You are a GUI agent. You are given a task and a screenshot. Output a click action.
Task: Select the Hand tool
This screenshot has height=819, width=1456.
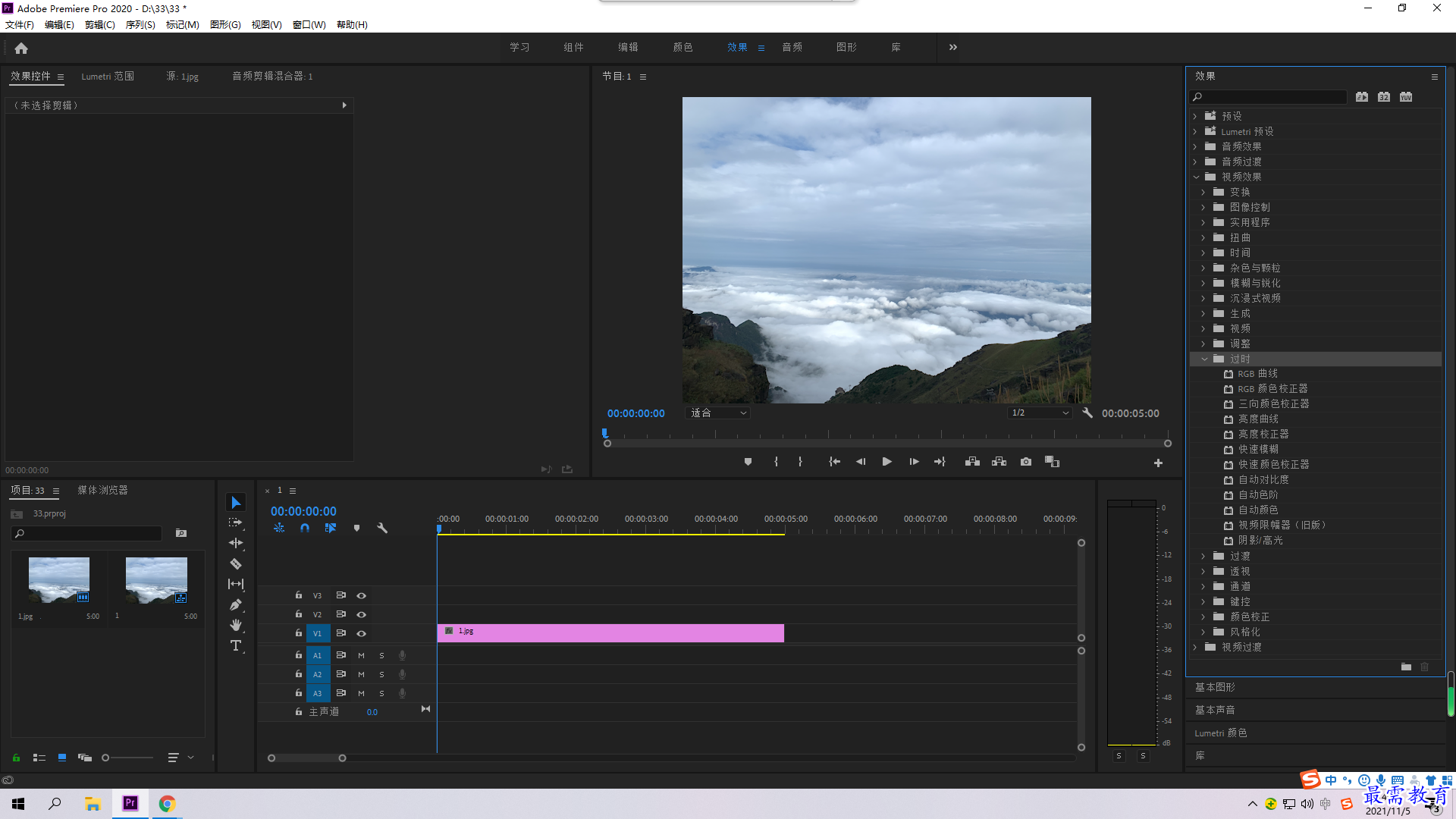coord(236,625)
